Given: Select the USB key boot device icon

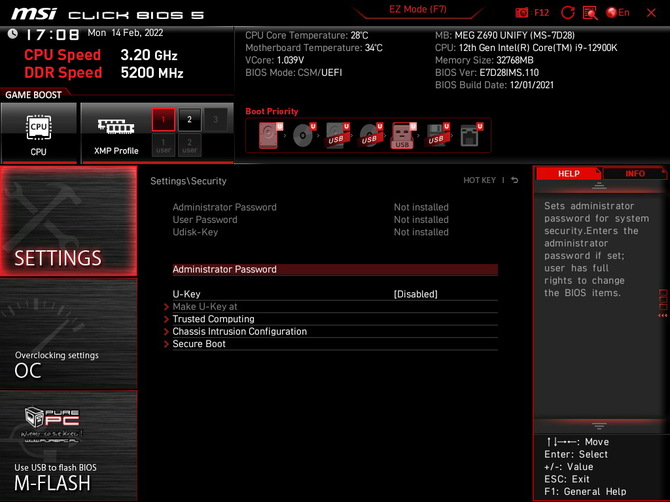Looking at the screenshot, I should point(403,136).
